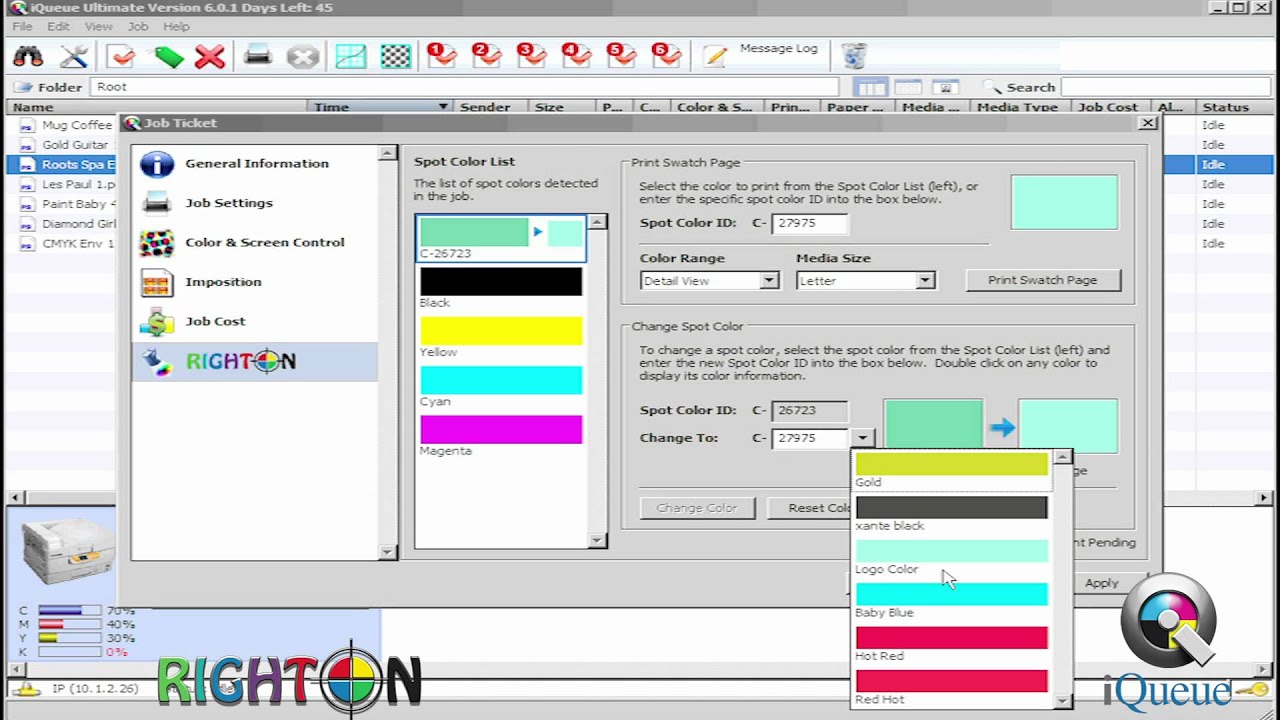Click the Reset Color button
The image size is (1280, 720).
[810, 508]
